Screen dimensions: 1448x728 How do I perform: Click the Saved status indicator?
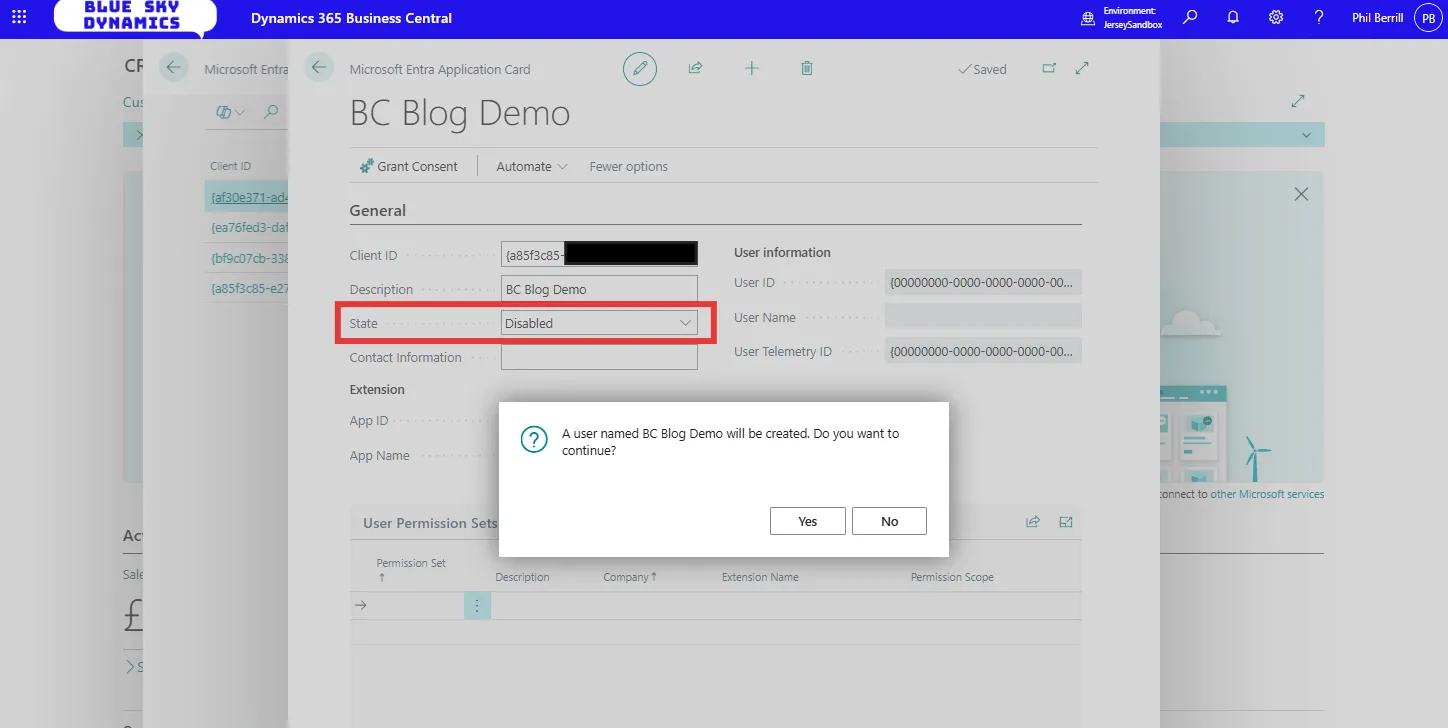982,69
